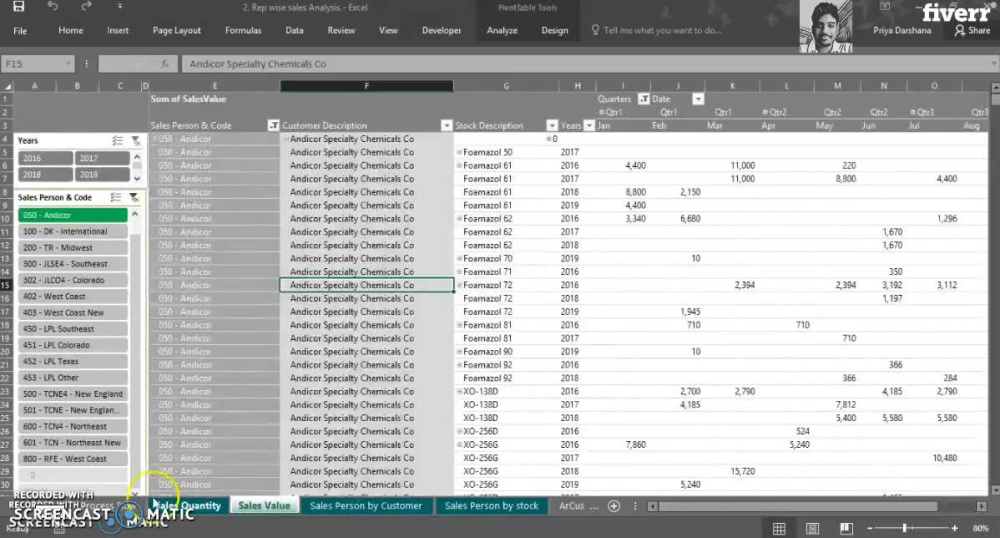The image size is (1000, 538).
Task: Open Customer Description filter dropdown
Action: point(446,126)
